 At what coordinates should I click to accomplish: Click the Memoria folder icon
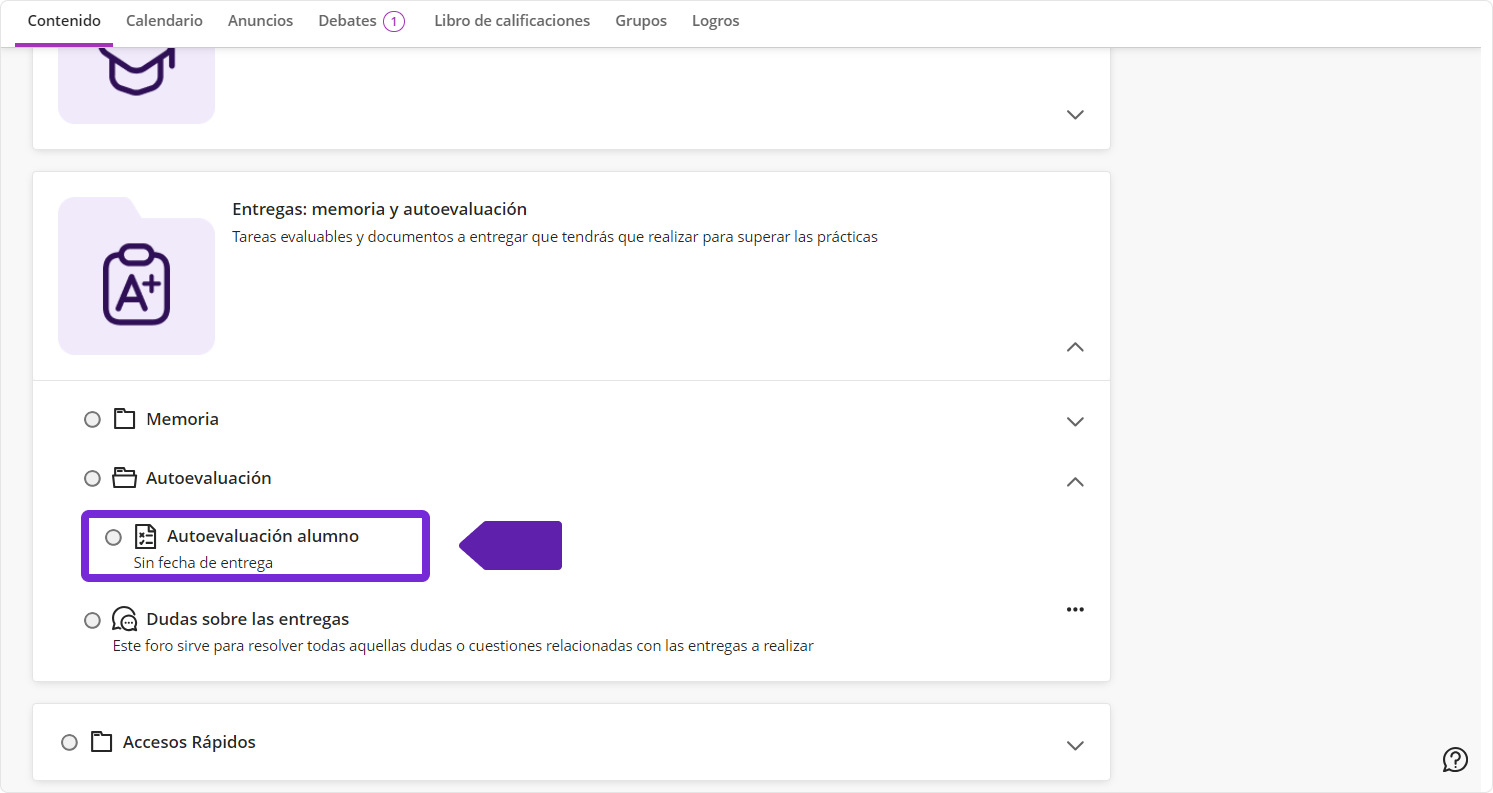tap(124, 419)
